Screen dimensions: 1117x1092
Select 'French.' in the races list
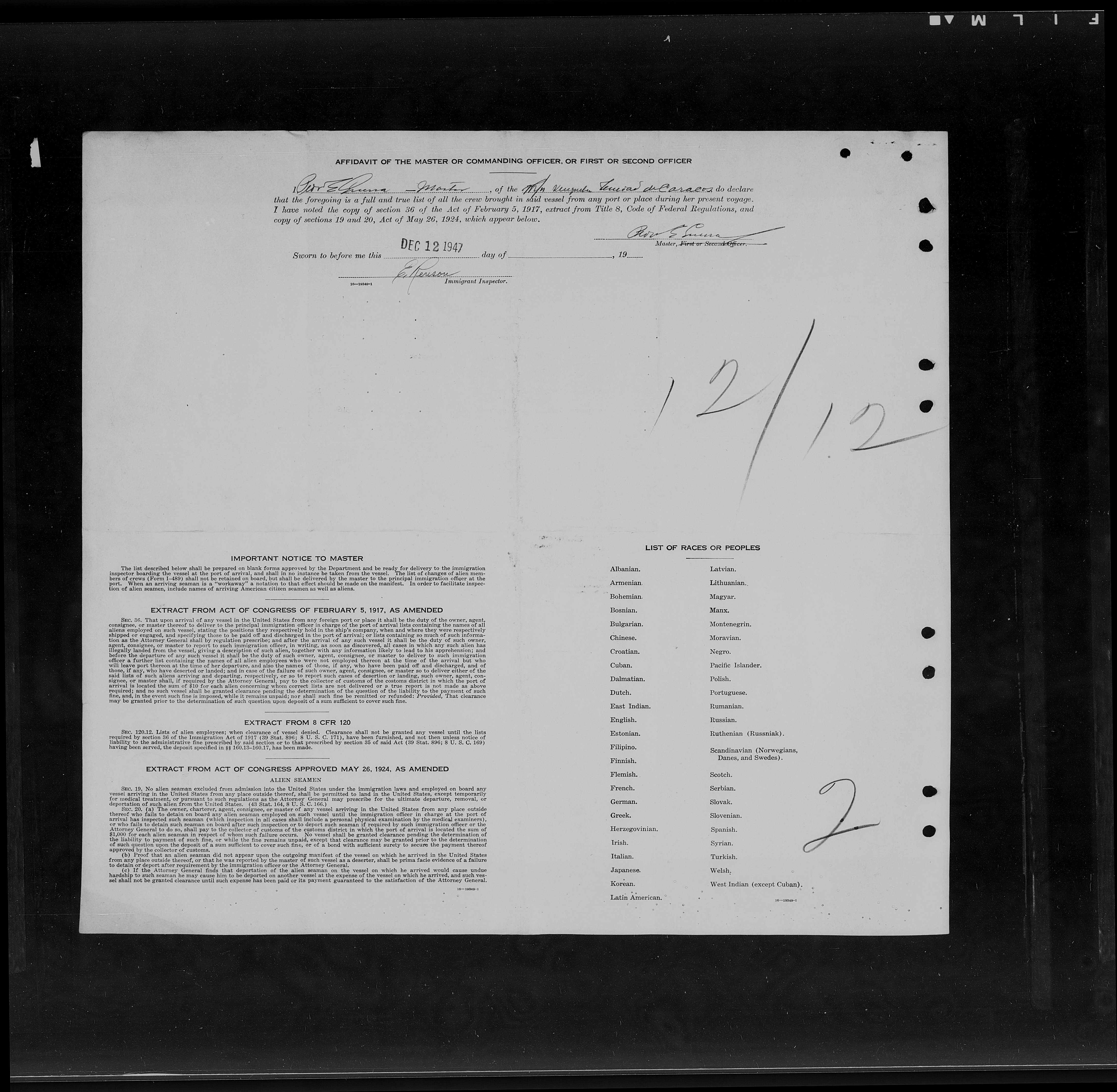pos(622,789)
